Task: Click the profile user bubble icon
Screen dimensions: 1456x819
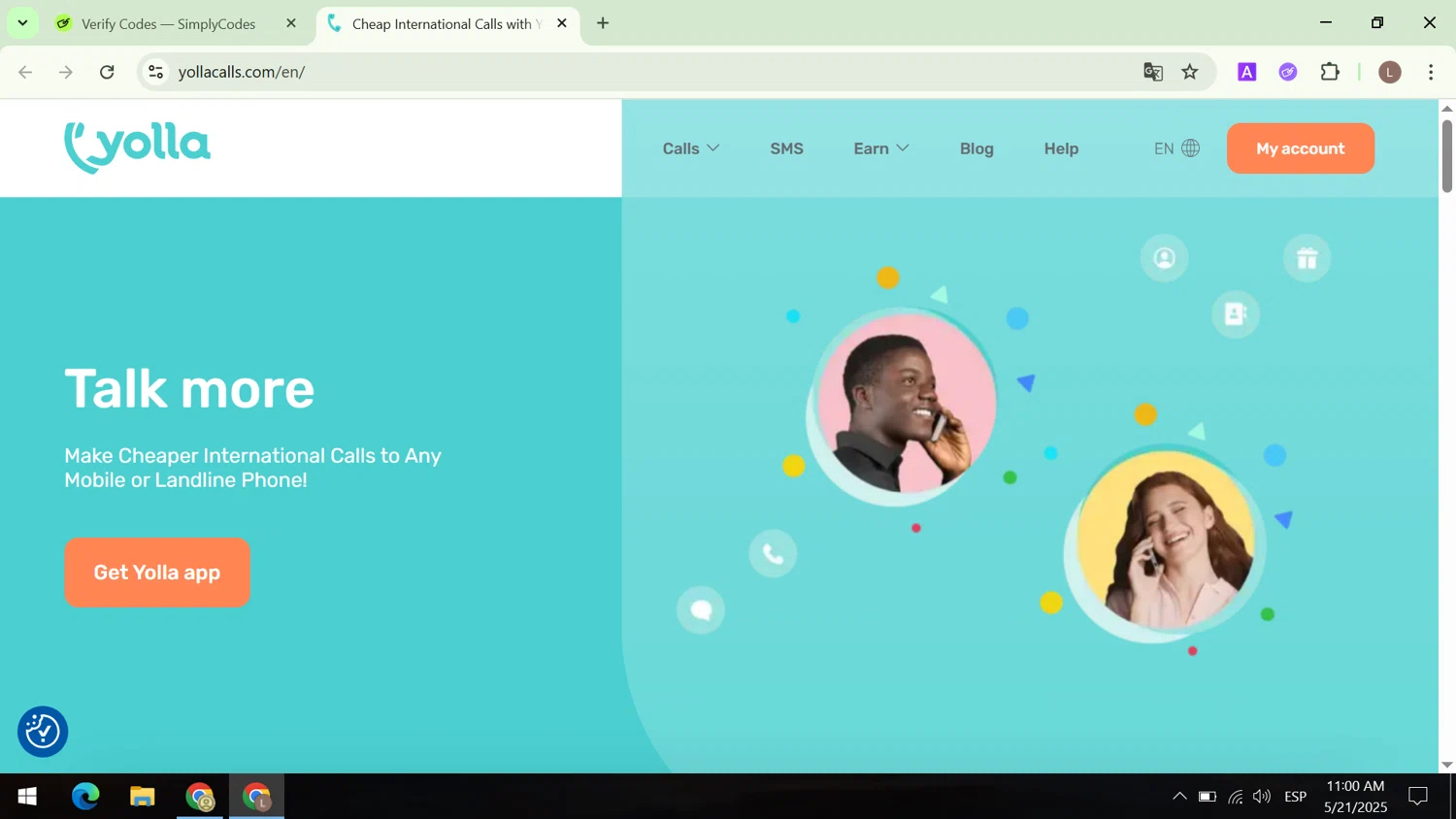Action: (1164, 258)
